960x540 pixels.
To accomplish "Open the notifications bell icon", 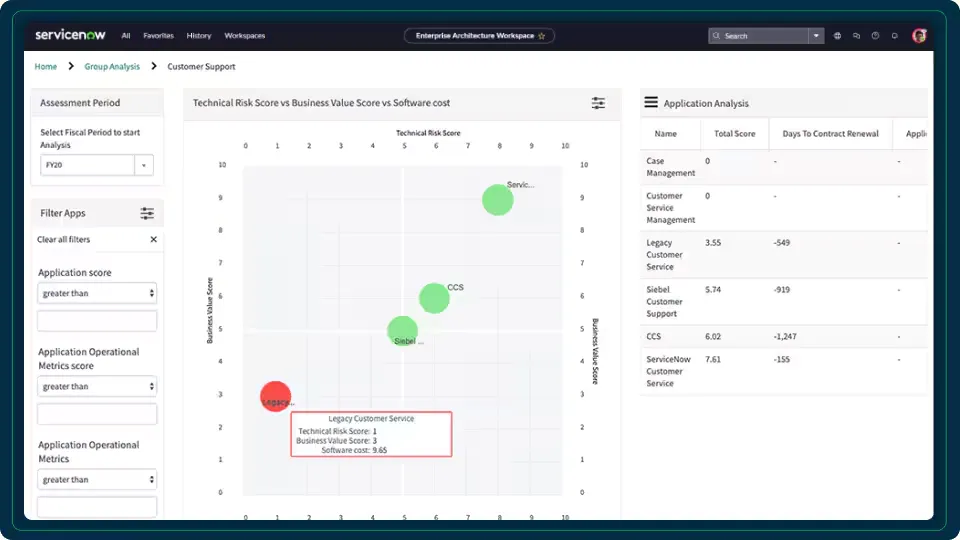I will point(894,36).
